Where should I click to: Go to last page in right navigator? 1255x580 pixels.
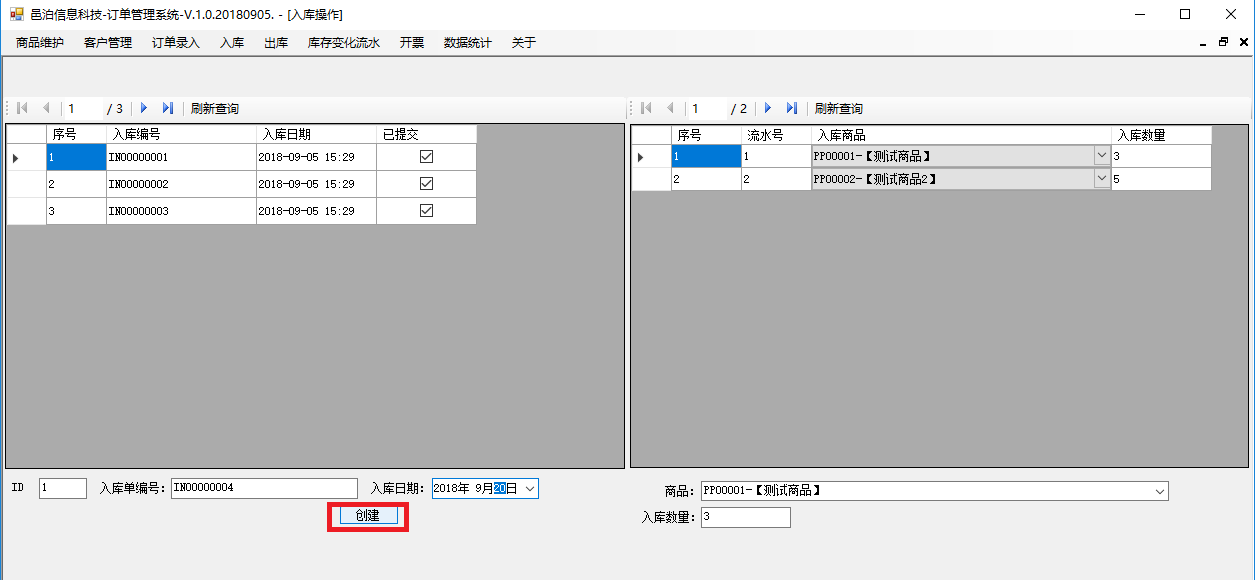point(791,108)
